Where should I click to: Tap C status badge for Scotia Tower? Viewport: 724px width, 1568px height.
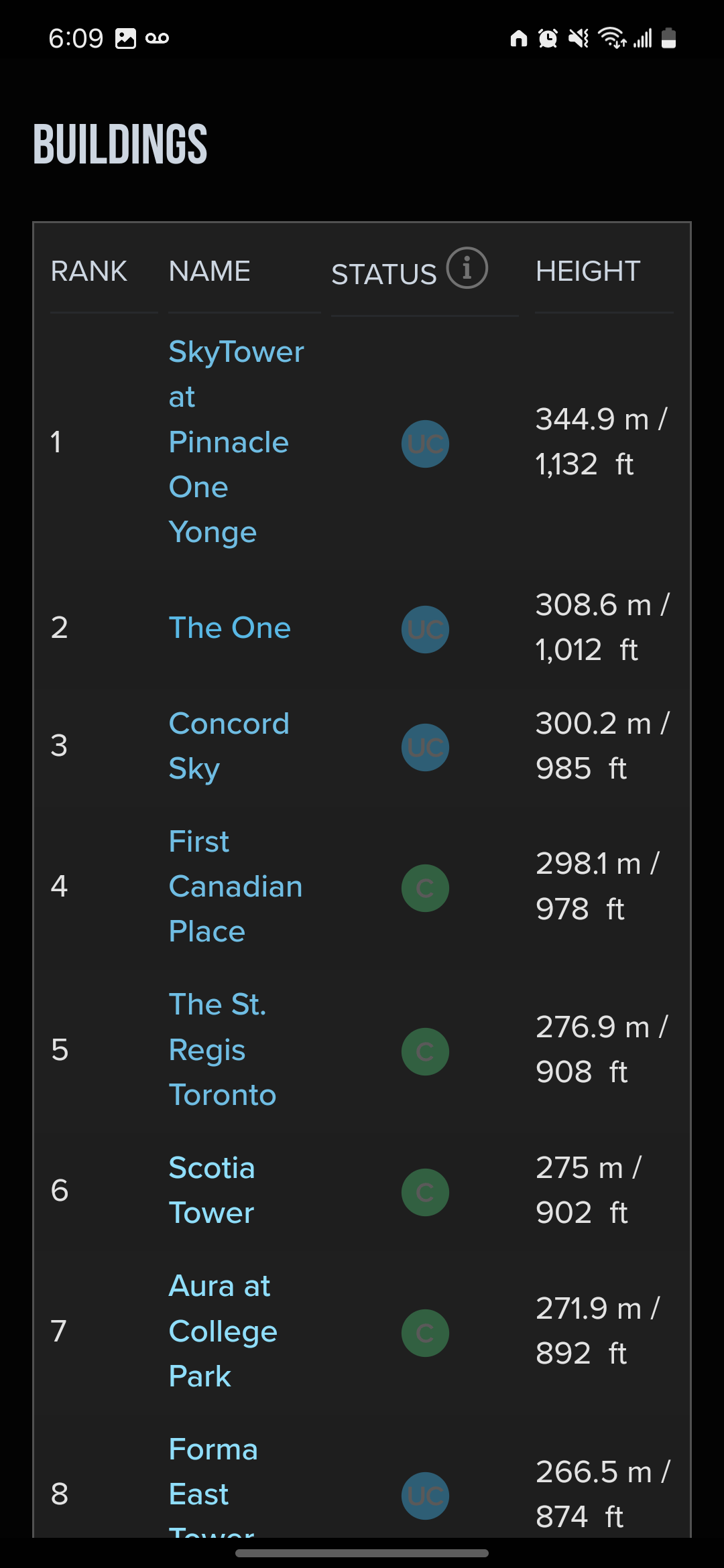coord(425,1192)
